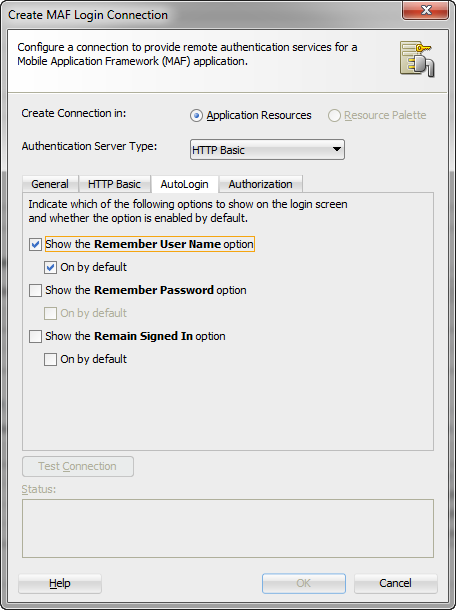
Task: Open Help for this dialog
Action: pyautogui.click(x=60, y=584)
